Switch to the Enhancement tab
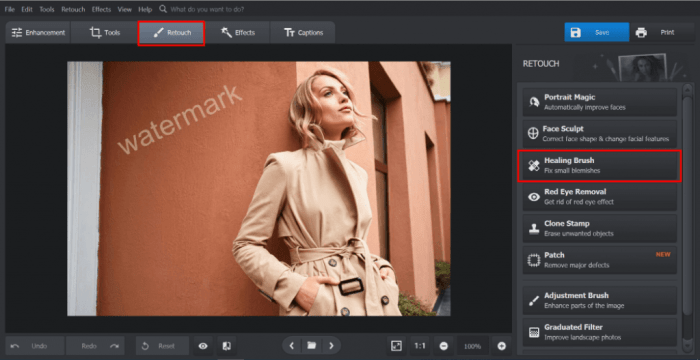This screenshot has width=700, height=360. coord(38,33)
